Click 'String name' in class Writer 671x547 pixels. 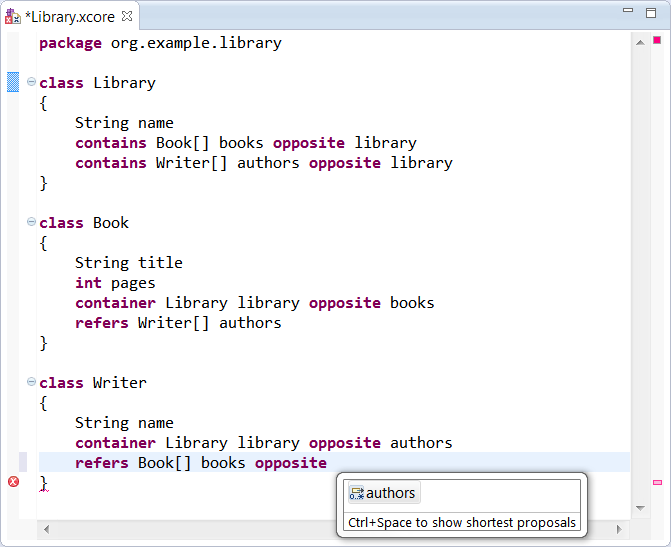[x=125, y=423]
